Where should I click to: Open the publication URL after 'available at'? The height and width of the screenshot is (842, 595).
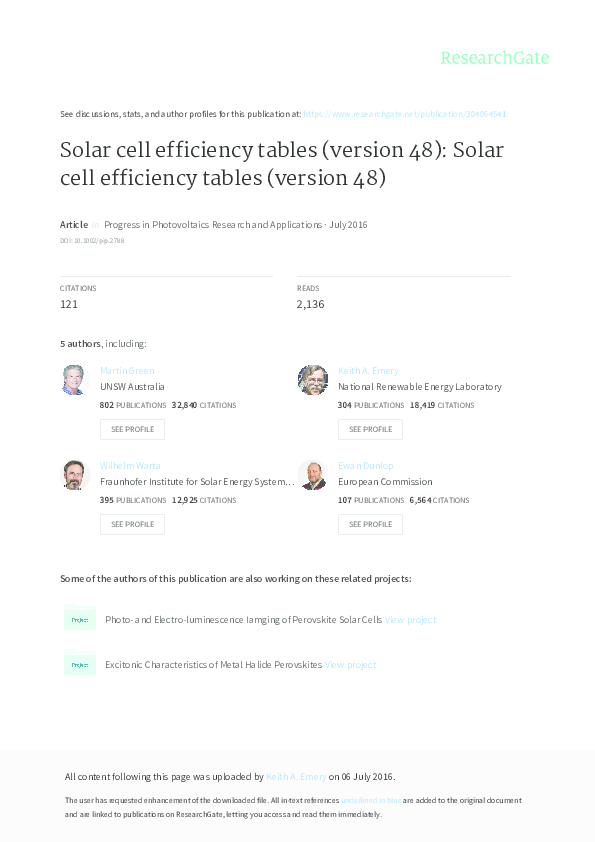405,114
